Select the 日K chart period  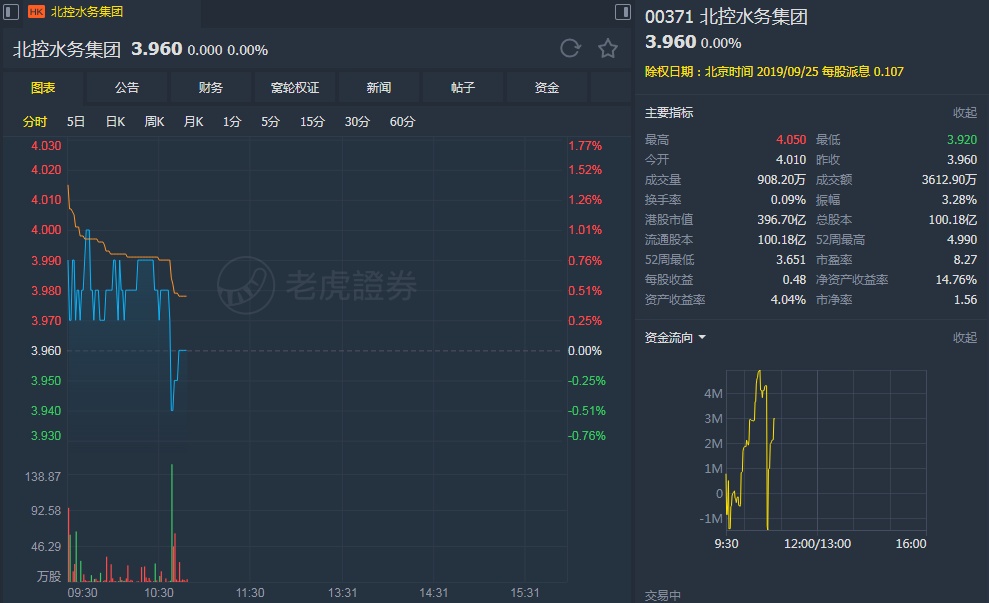point(115,122)
